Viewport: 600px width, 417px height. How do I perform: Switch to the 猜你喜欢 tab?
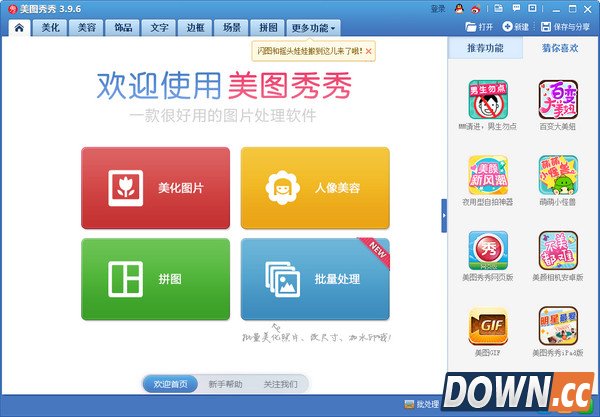(x=560, y=48)
